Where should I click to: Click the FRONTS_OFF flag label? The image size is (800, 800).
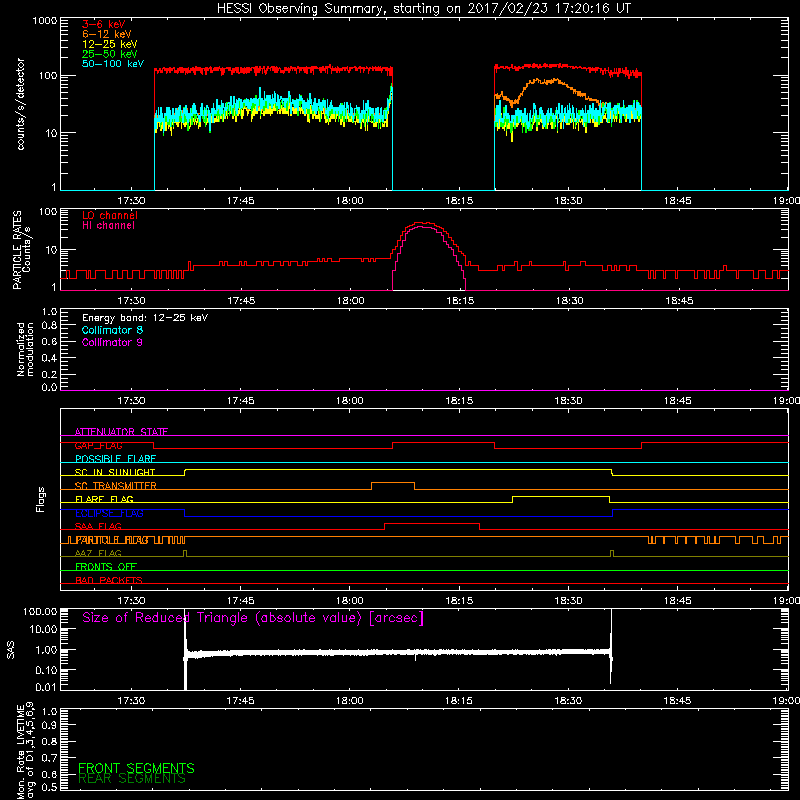click(106, 567)
